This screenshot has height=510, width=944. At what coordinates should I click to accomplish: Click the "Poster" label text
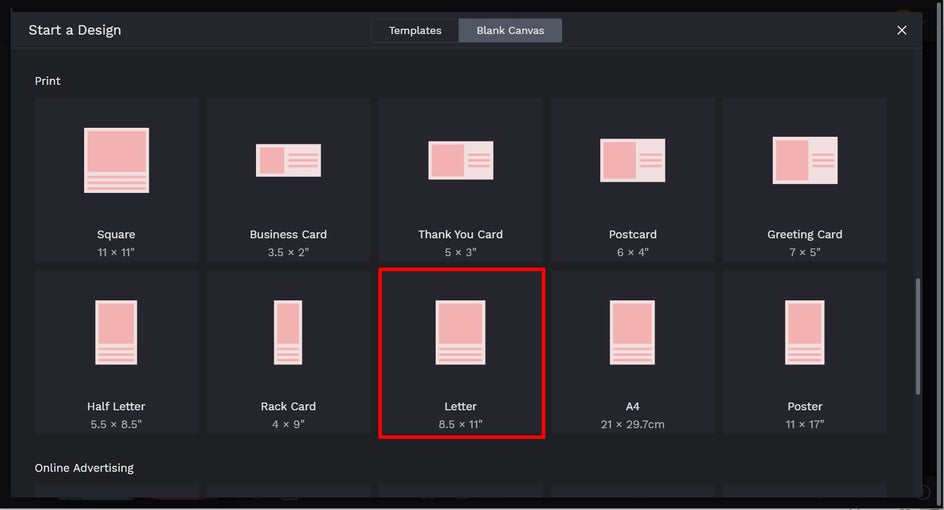[x=805, y=406]
